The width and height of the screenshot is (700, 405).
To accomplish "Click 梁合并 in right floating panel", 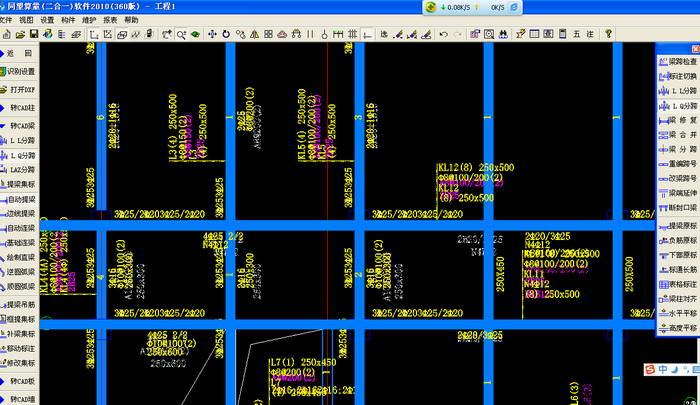I will click(x=678, y=134).
